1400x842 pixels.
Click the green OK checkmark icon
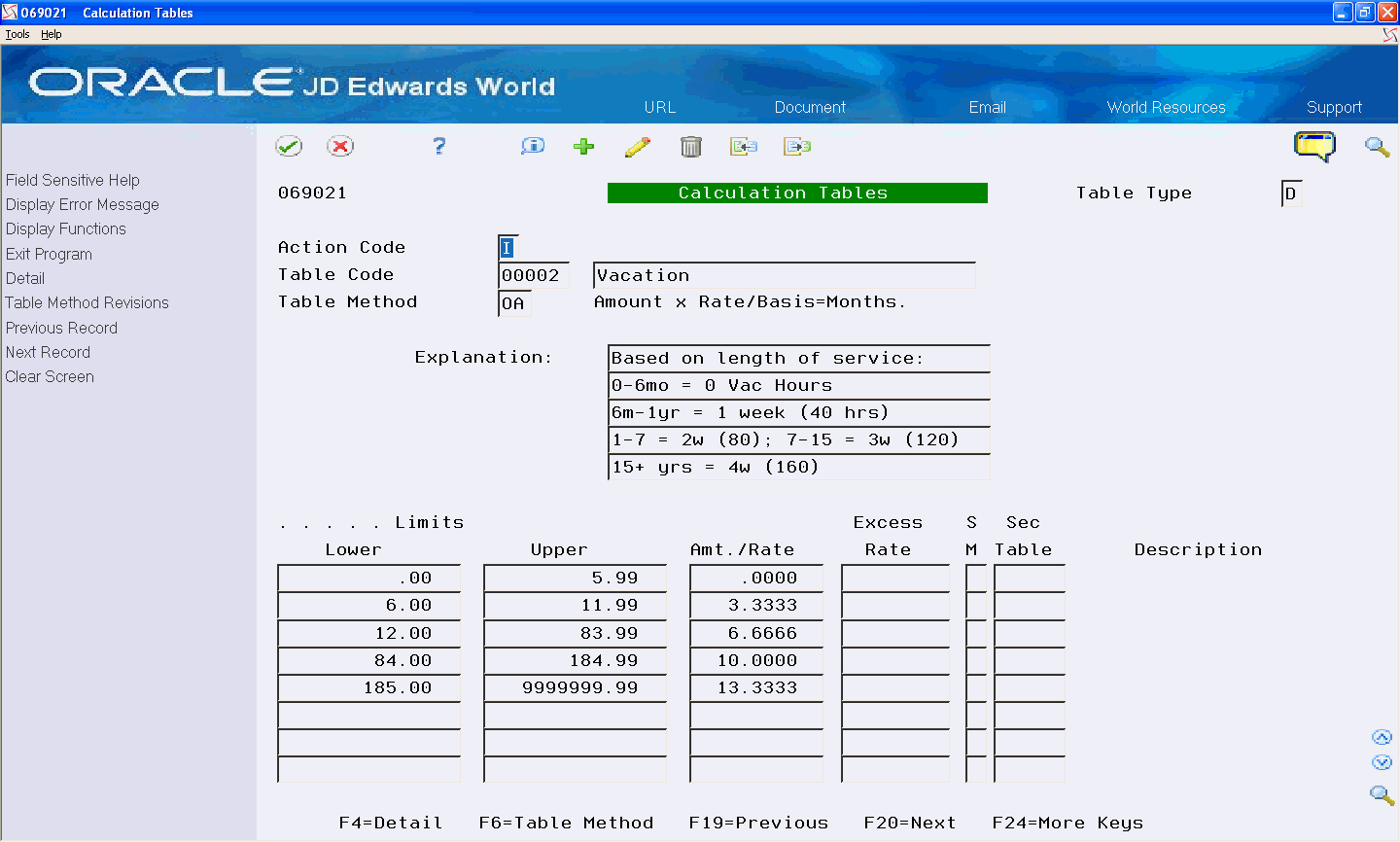click(289, 147)
